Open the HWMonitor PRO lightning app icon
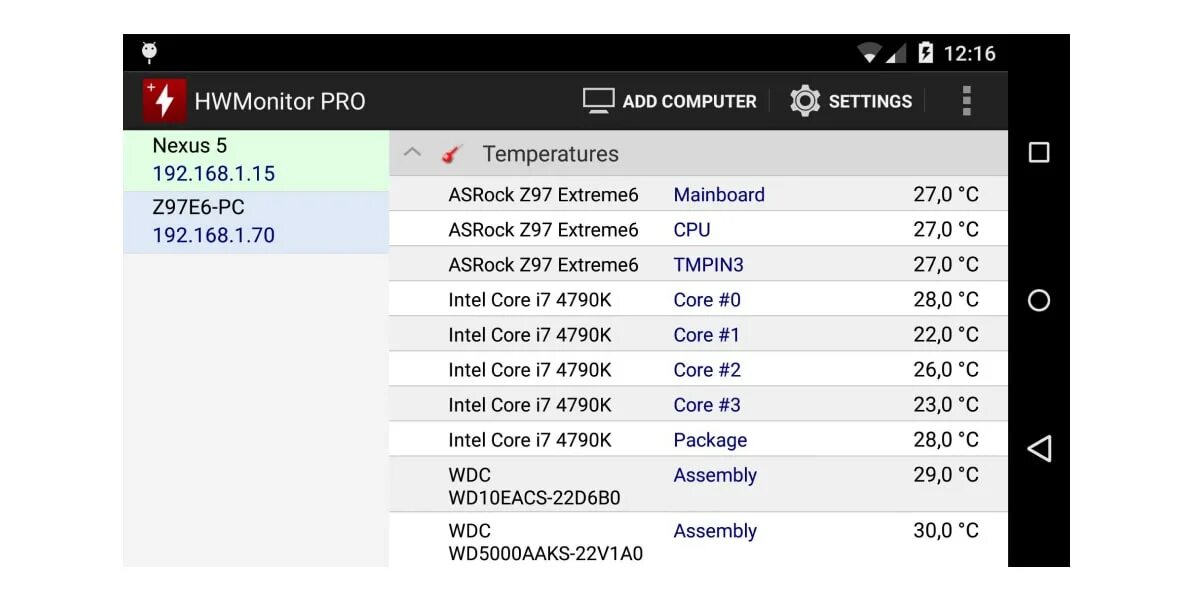Image resolution: width=1192 pixels, height=600 pixels. [164, 100]
